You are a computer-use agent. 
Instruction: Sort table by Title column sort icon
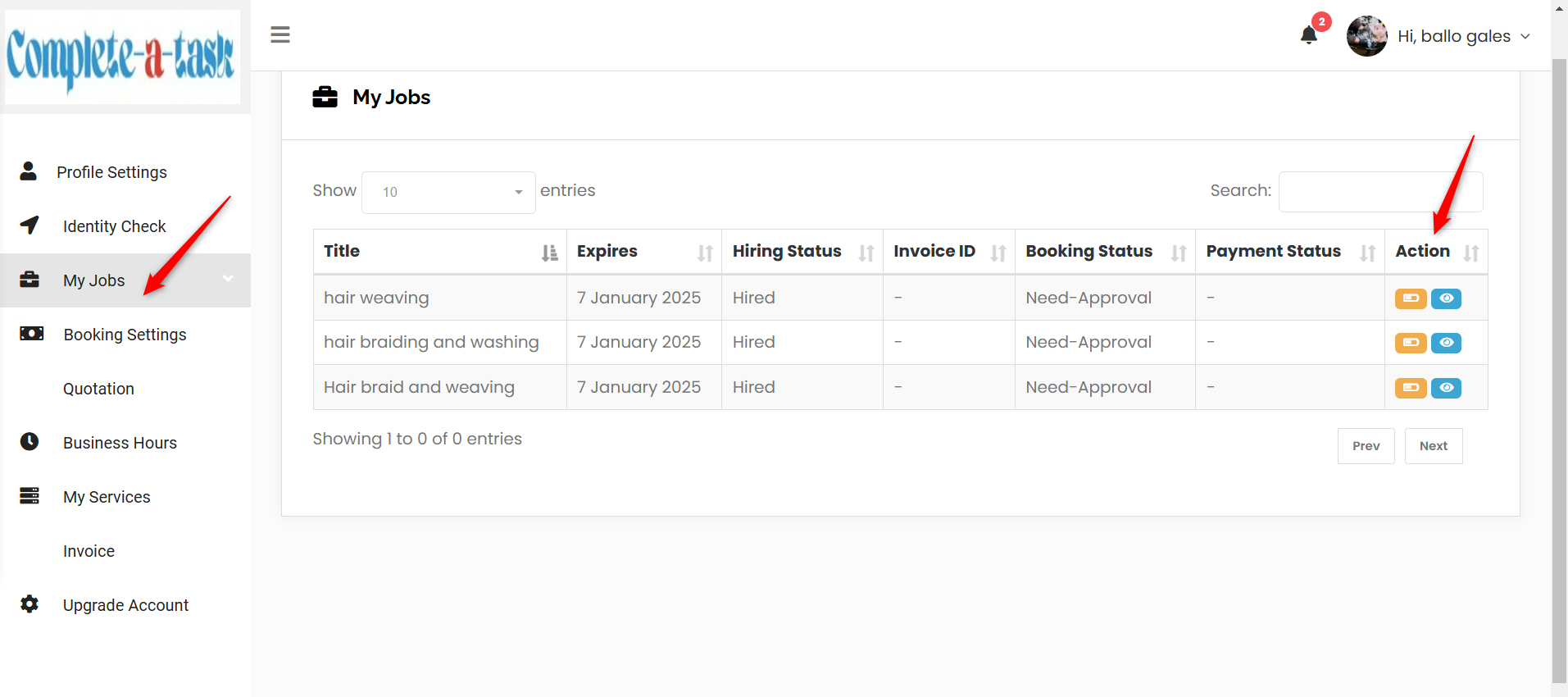549,253
